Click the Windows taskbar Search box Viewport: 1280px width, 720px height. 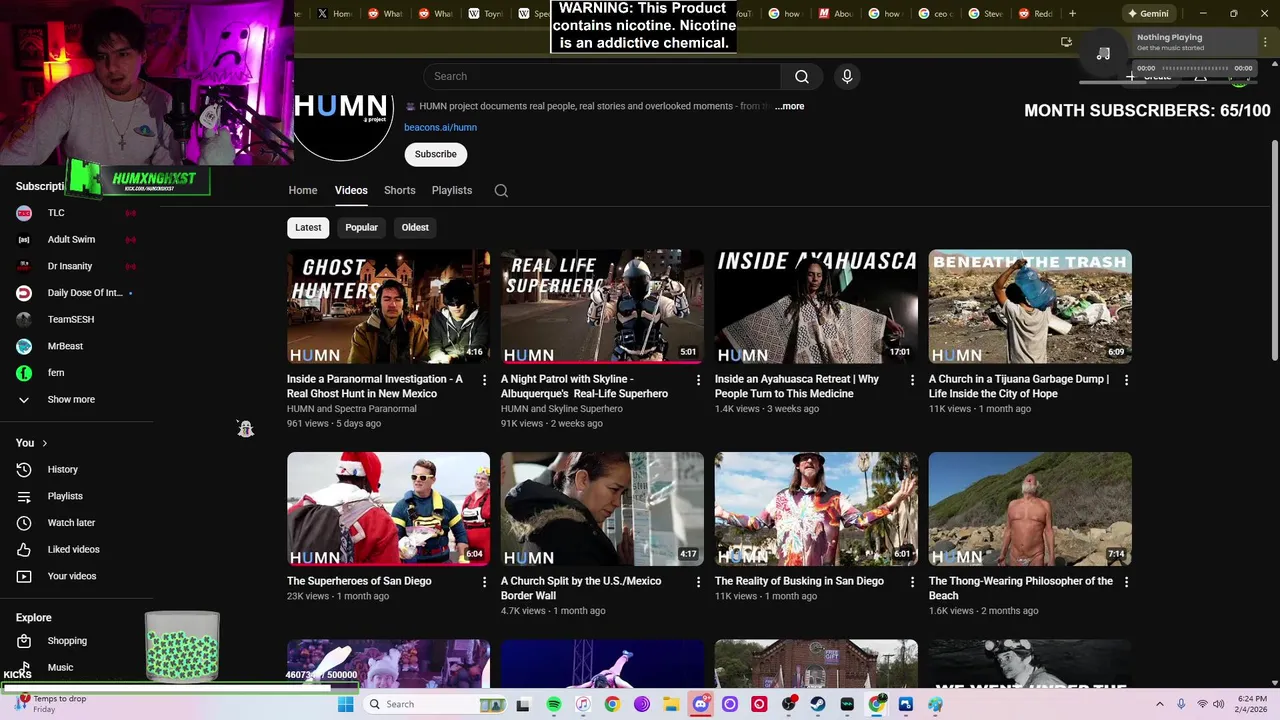(435, 704)
